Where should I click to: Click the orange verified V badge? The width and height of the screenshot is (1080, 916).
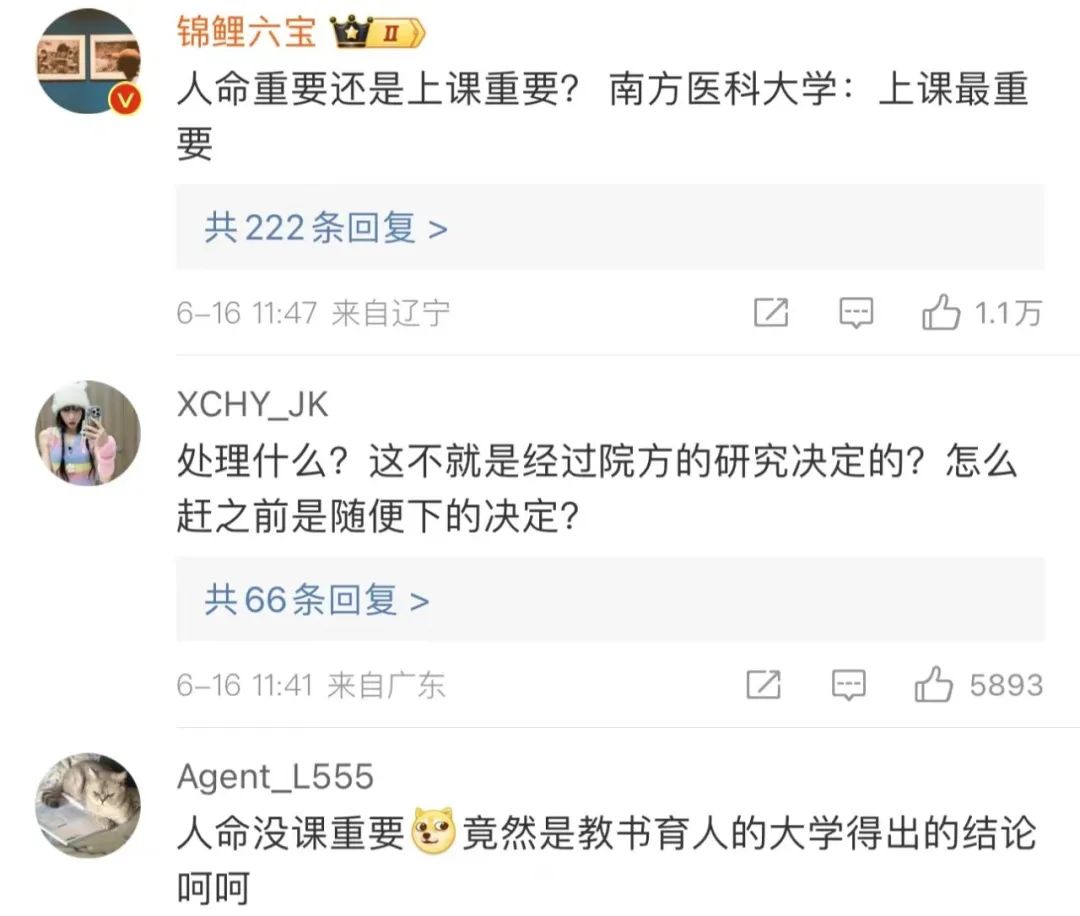125,101
